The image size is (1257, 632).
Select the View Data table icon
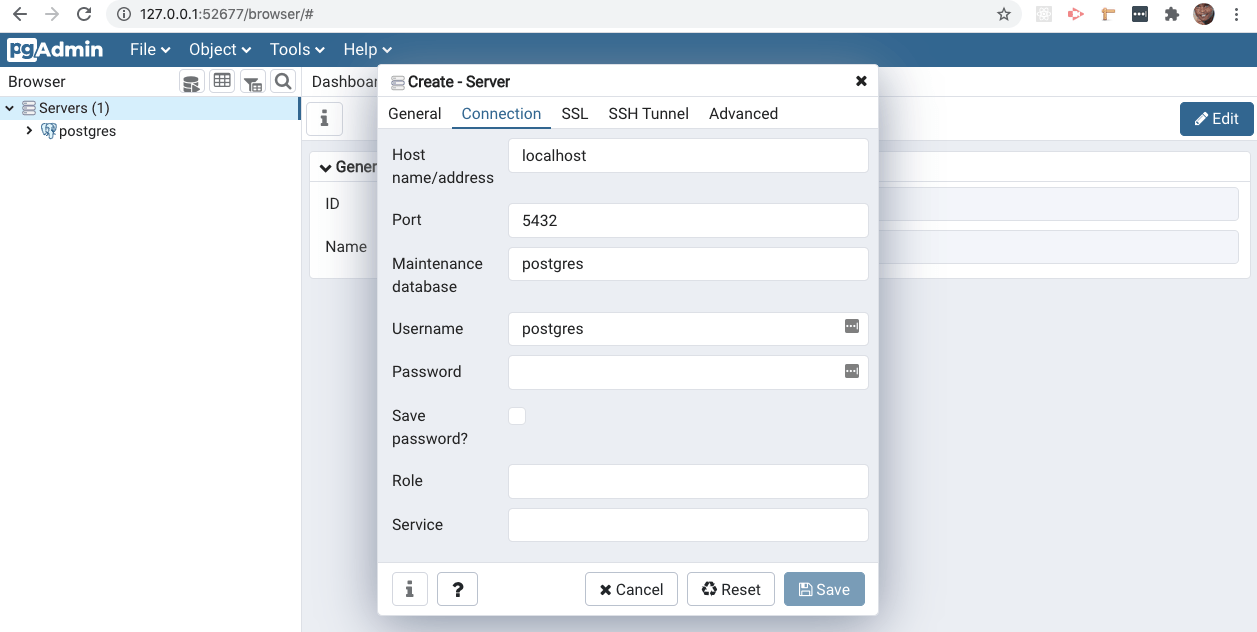(222, 81)
